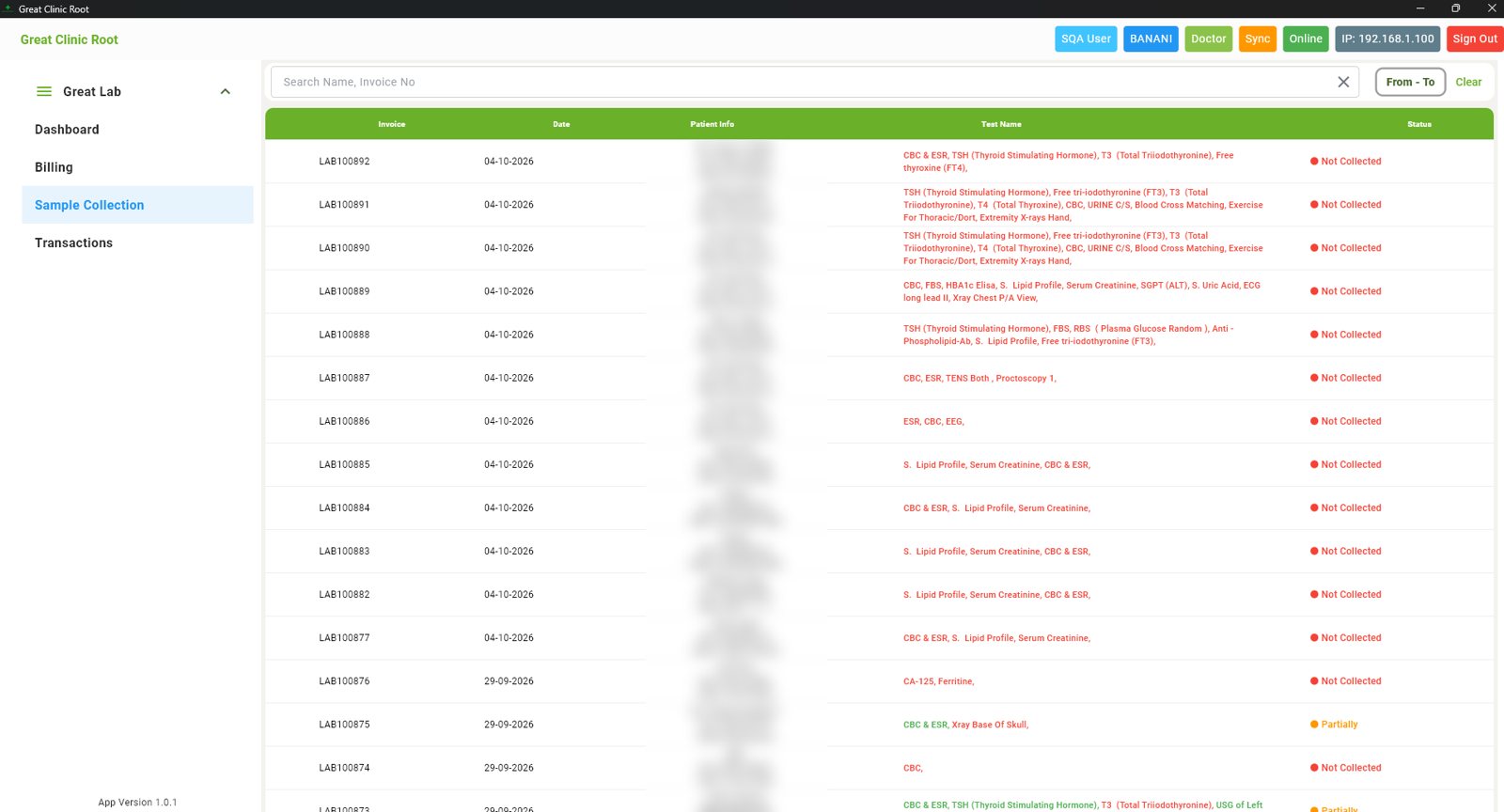Select invoice LAB100875
This screenshot has height=812, width=1504.
(x=344, y=725)
